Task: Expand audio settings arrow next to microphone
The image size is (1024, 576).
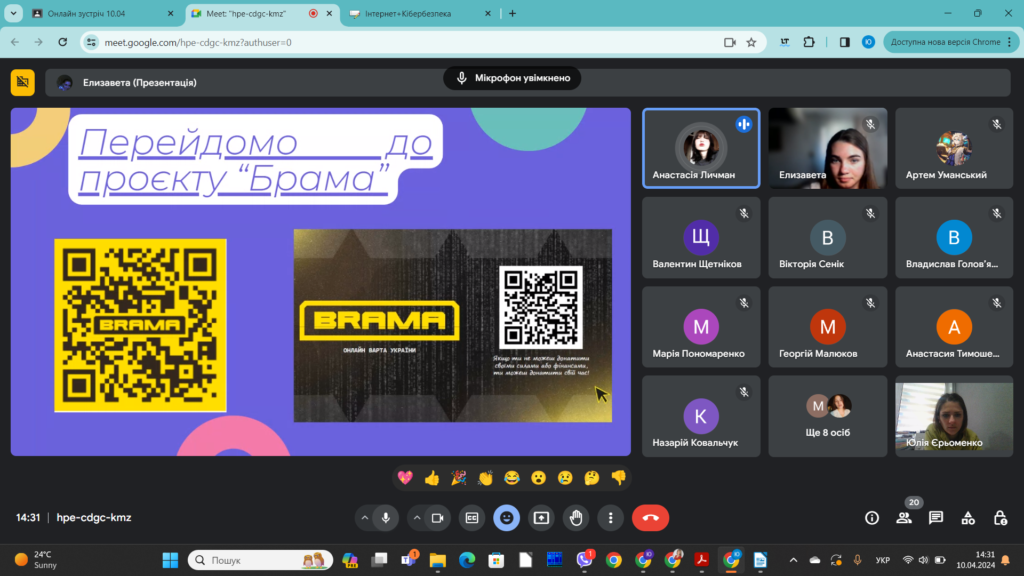Action: pyautogui.click(x=364, y=518)
